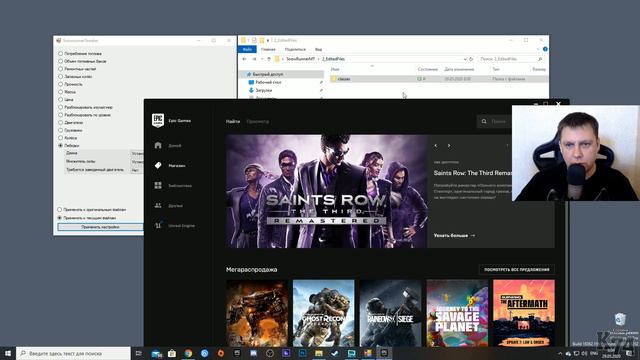This screenshot has width=640, height=360.
Task: Open Microsoft Store from taskbar
Action: pyautogui.click(x=172, y=353)
